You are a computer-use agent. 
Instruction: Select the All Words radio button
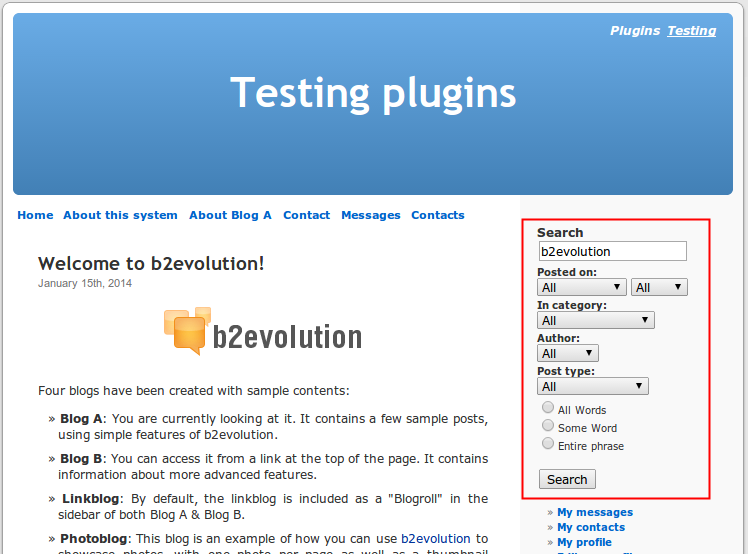tap(548, 408)
